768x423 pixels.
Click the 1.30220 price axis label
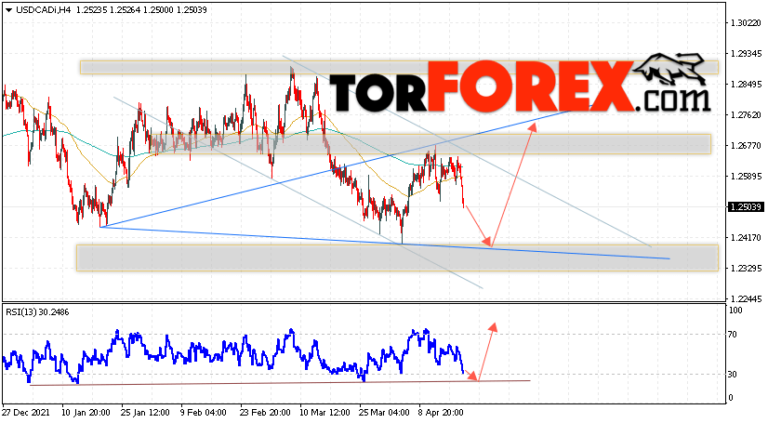click(745, 23)
